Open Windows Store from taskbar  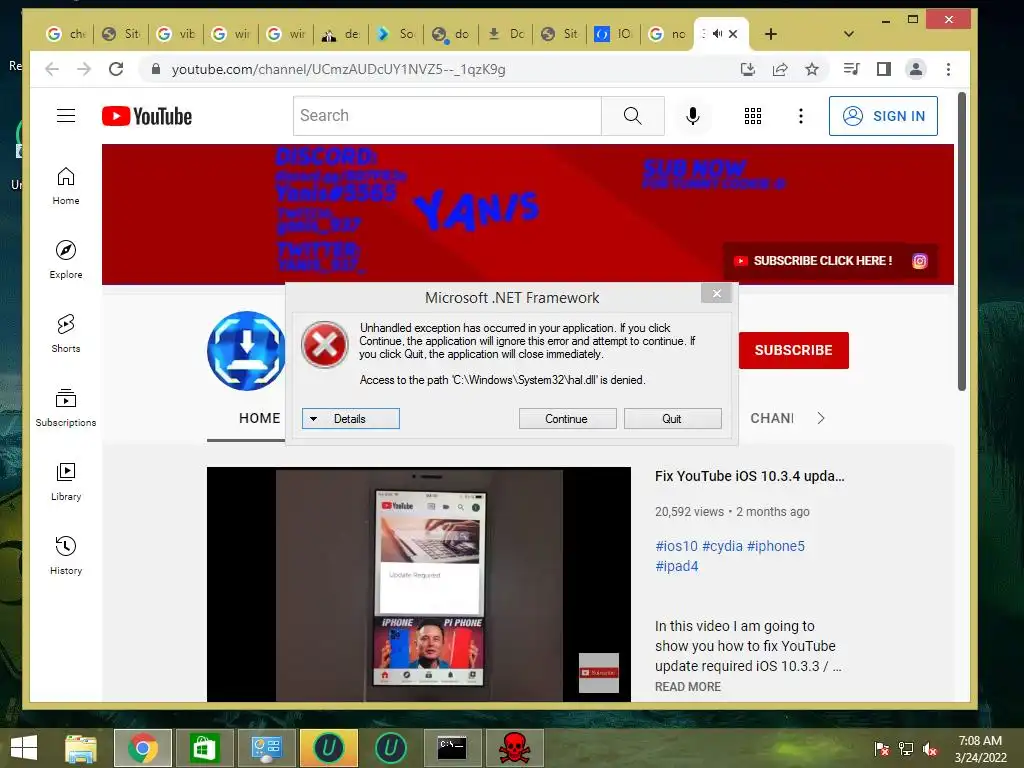click(x=204, y=748)
